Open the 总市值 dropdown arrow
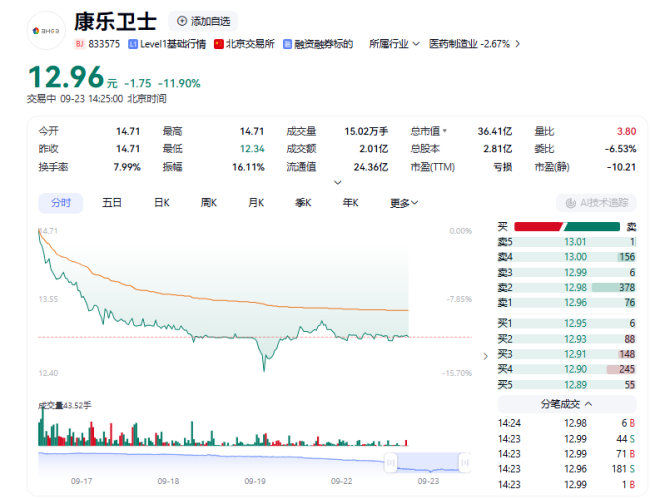 pos(445,131)
